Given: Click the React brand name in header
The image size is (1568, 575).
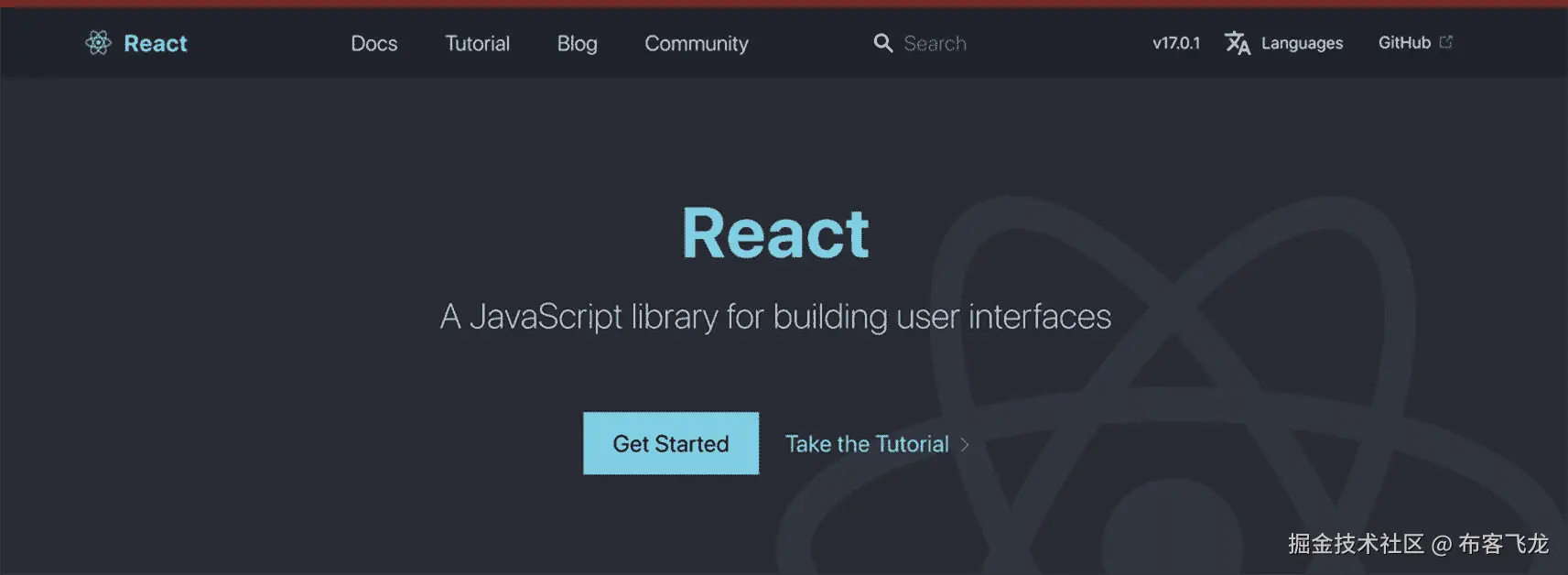Looking at the screenshot, I should (156, 43).
